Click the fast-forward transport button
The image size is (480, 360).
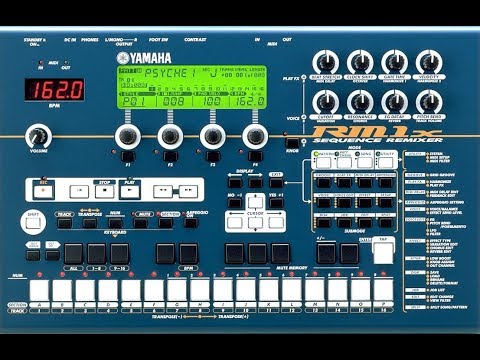click(x=188, y=192)
